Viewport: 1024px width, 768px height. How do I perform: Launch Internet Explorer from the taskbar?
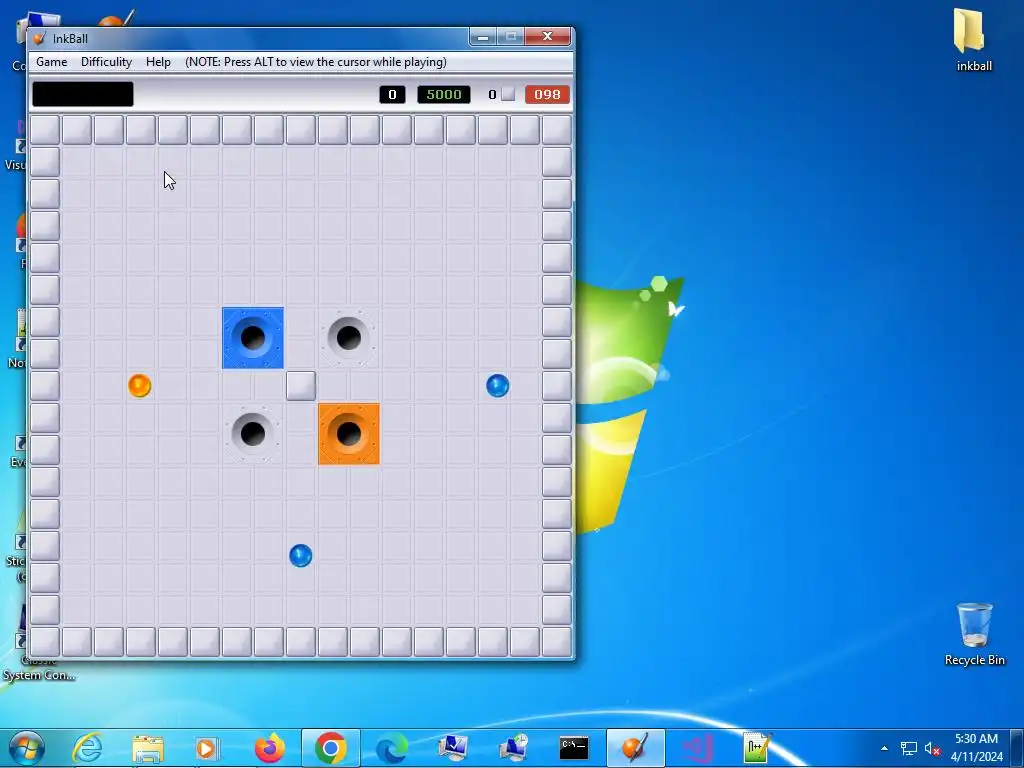88,748
